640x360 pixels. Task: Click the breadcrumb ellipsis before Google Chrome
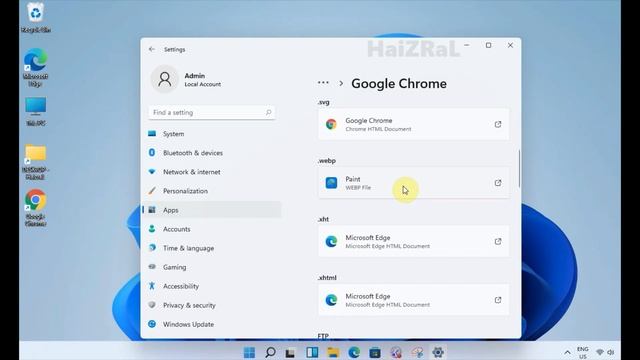click(x=323, y=83)
